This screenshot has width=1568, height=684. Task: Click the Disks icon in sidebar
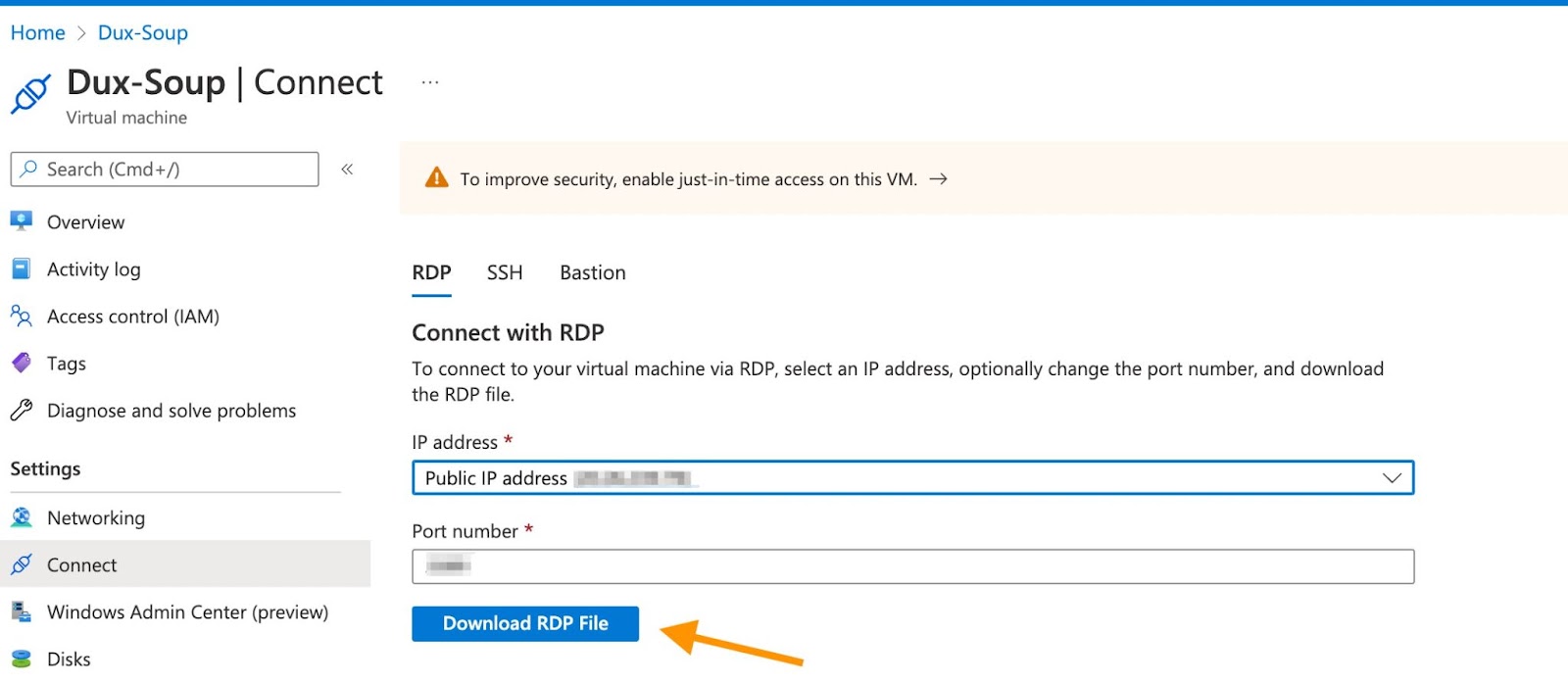[22, 659]
